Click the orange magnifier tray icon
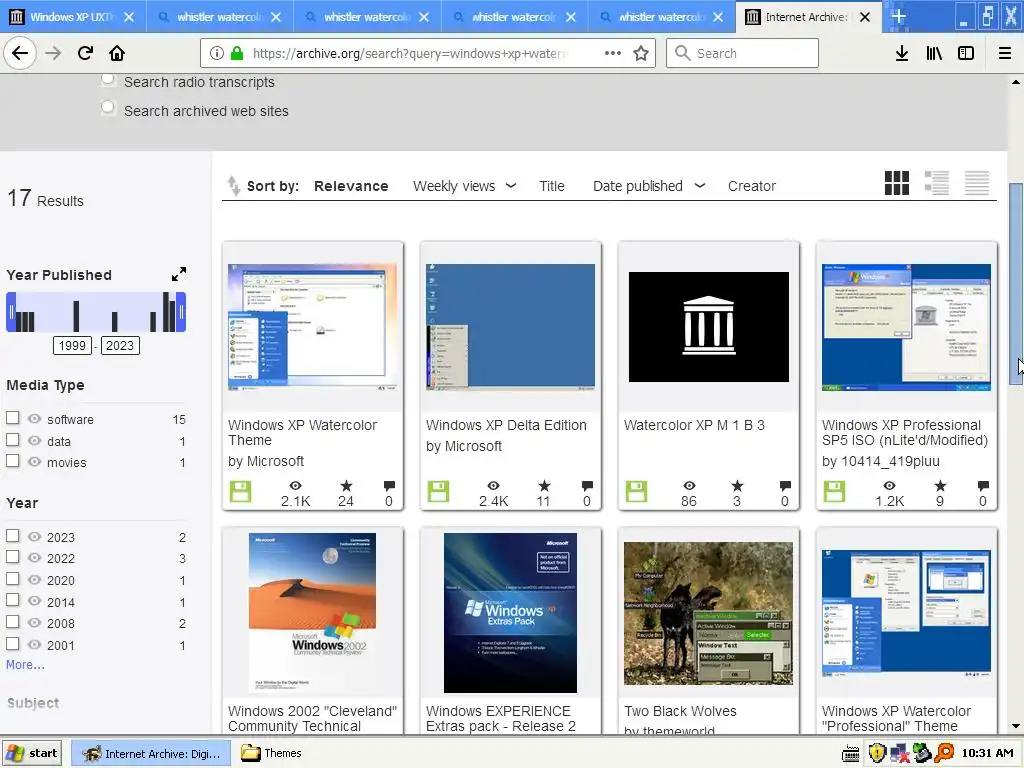The width and height of the screenshot is (1024, 768). (x=944, y=753)
